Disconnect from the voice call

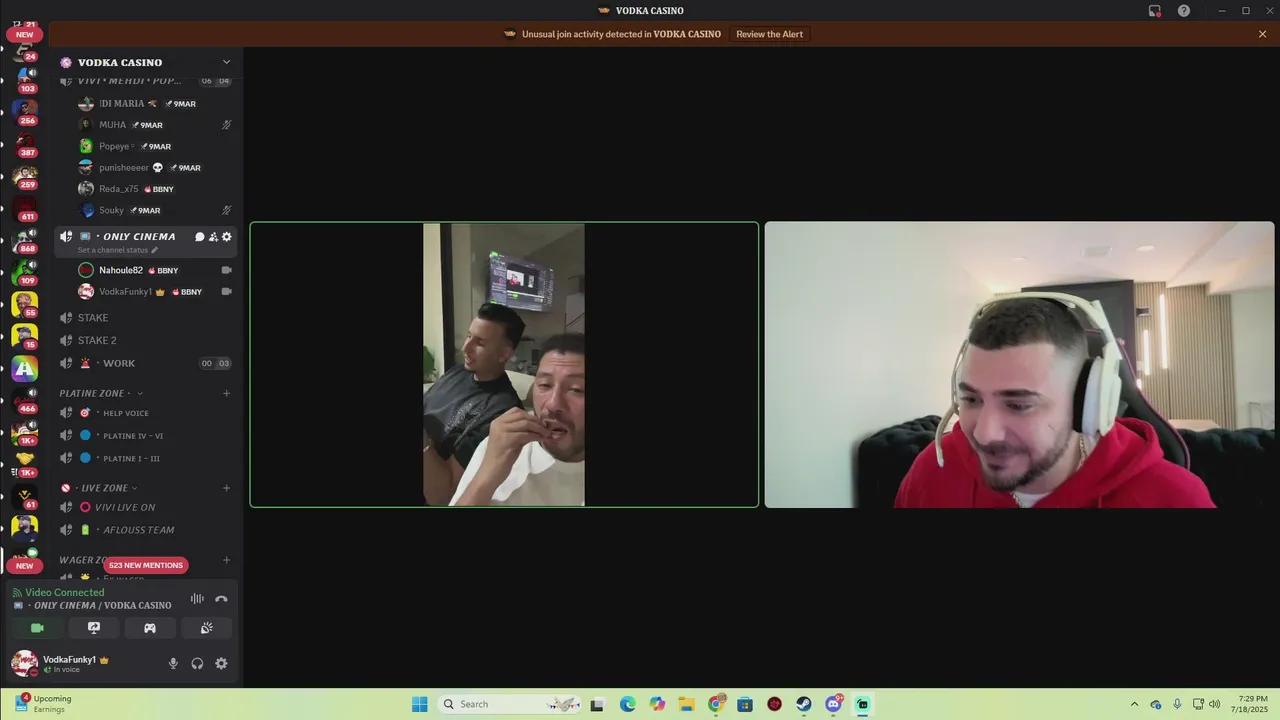click(x=221, y=599)
